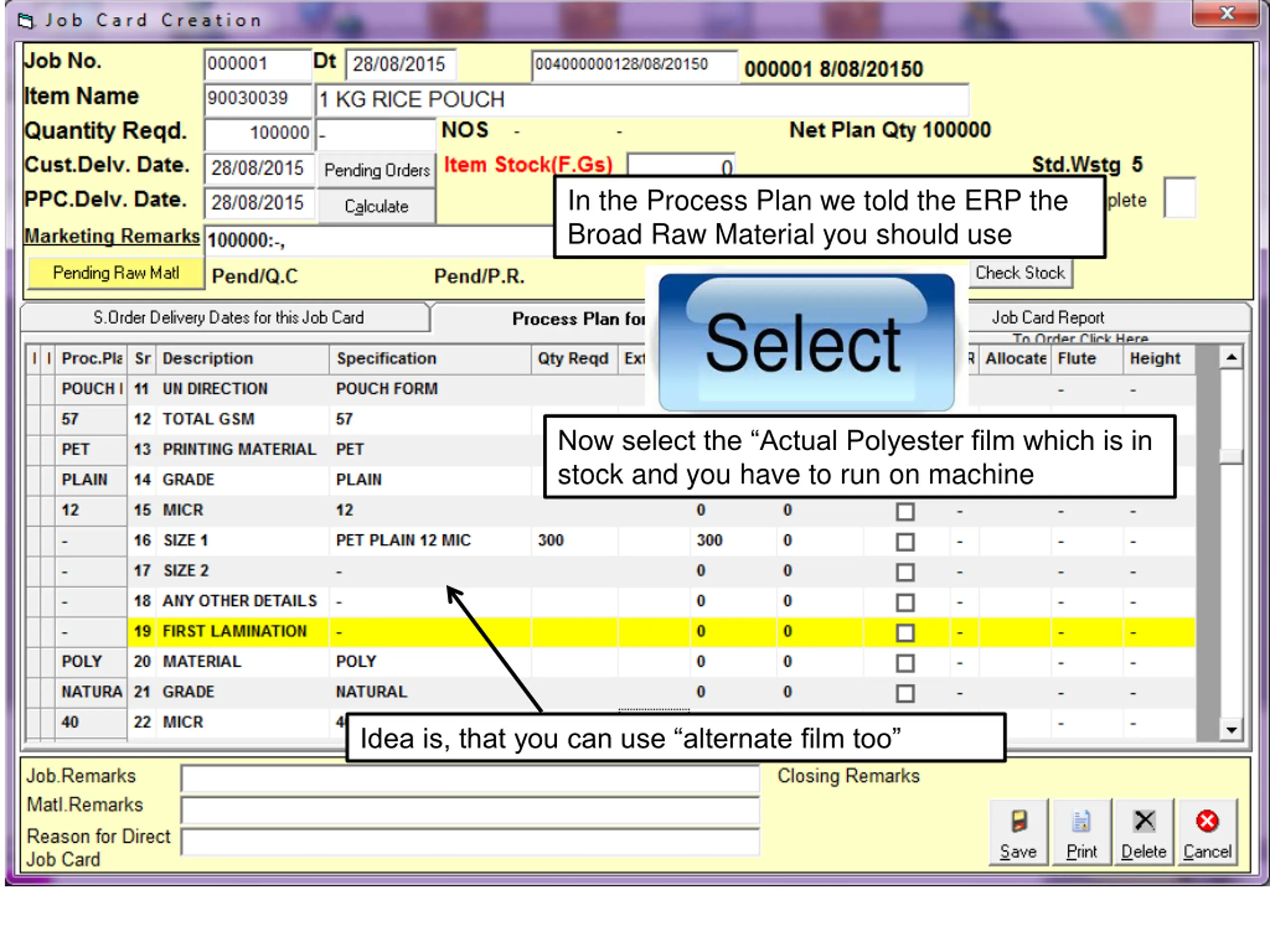Open the S.Order Delivery Dates tab
Screen dimensions: 1270x952
tap(225, 317)
